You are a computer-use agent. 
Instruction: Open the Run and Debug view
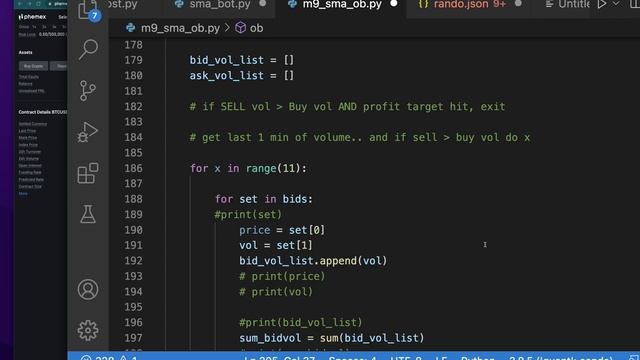(88, 132)
